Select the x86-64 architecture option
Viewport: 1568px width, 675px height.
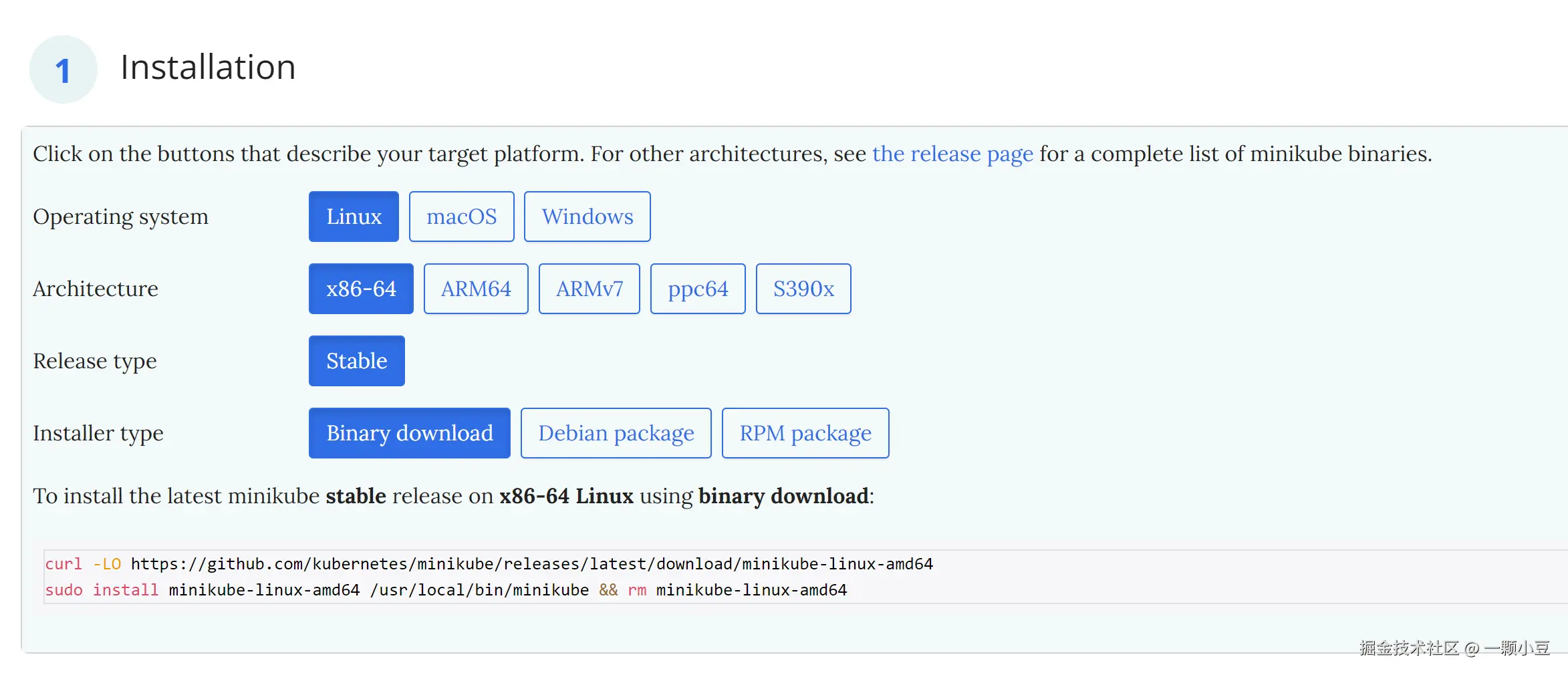click(361, 289)
